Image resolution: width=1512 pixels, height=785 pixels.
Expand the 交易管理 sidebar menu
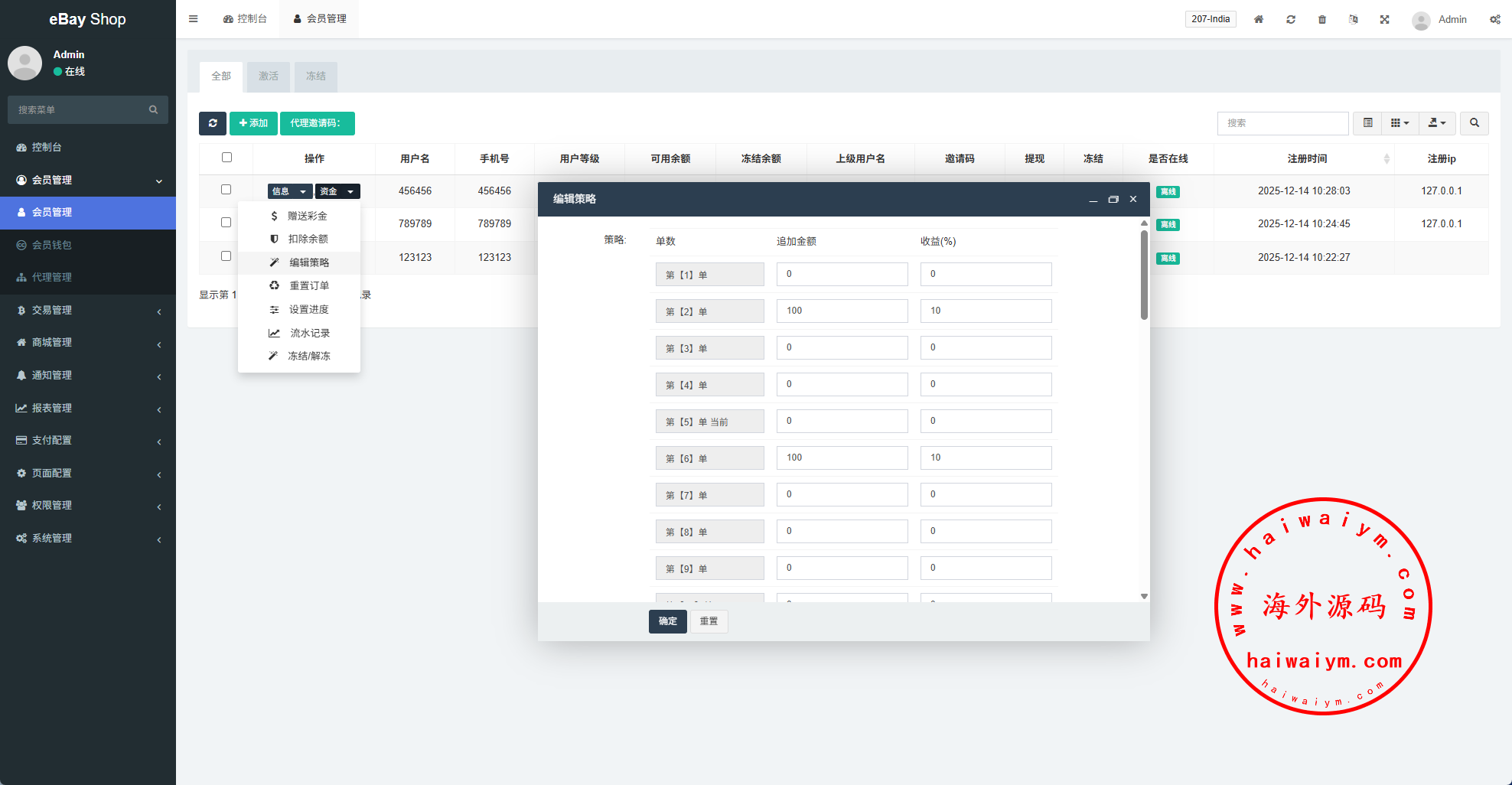coord(88,310)
